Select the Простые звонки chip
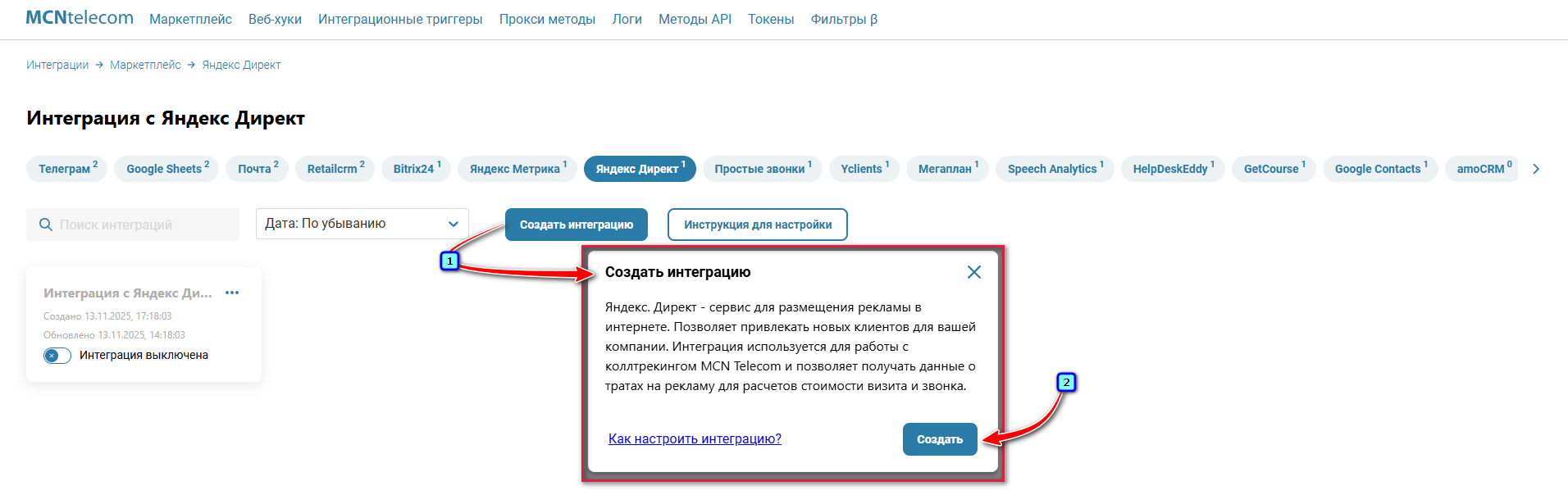Viewport: 1568px width, 504px height. point(763,169)
